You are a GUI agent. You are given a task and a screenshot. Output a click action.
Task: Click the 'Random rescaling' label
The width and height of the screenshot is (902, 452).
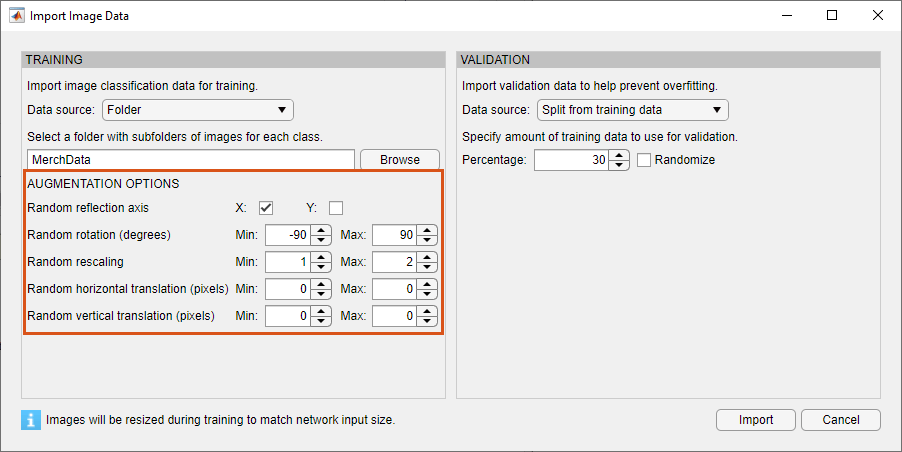[x=75, y=262]
